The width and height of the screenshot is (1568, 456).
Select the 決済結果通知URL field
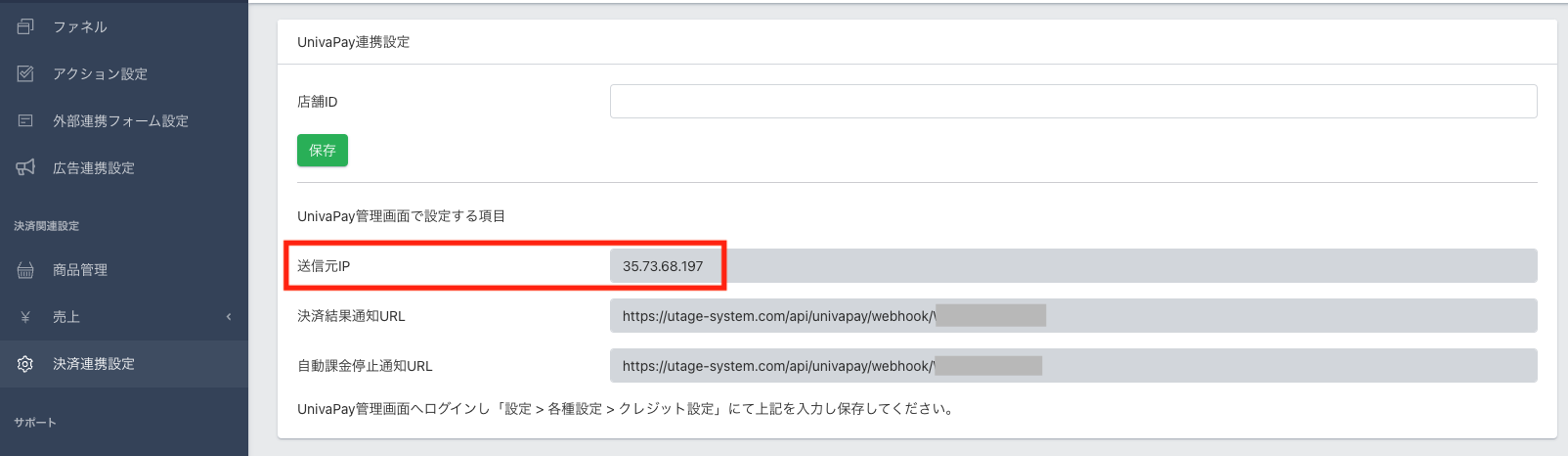click(x=1072, y=316)
